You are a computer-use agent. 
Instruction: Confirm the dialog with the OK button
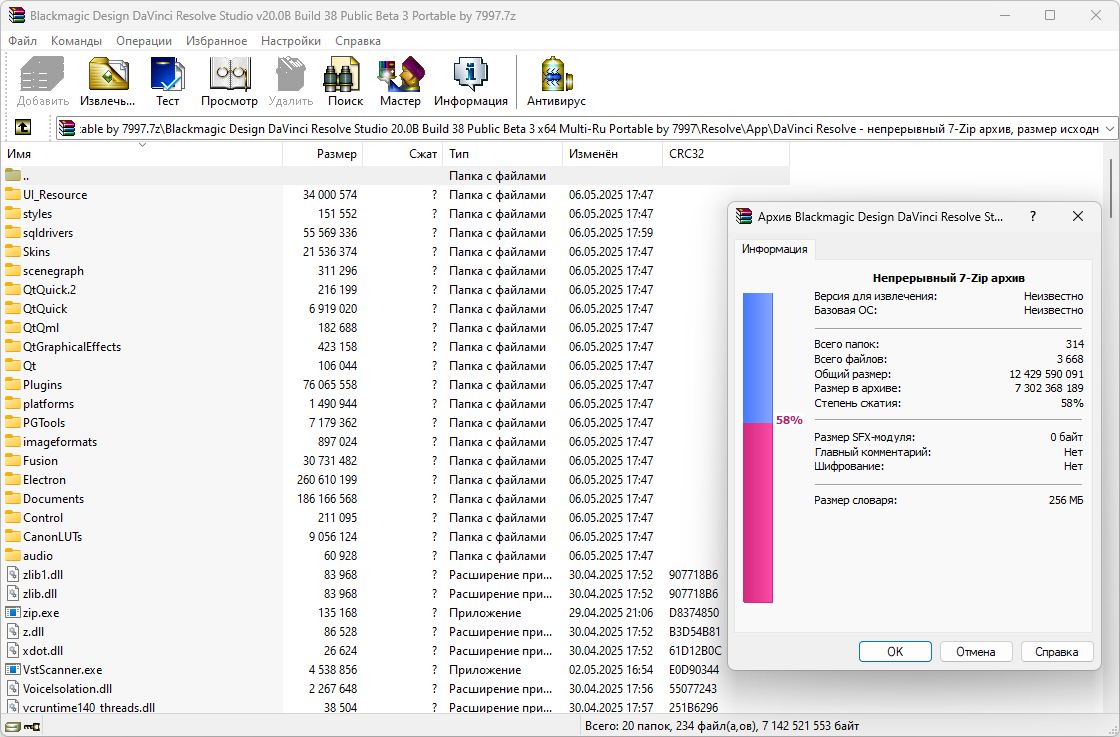point(895,651)
